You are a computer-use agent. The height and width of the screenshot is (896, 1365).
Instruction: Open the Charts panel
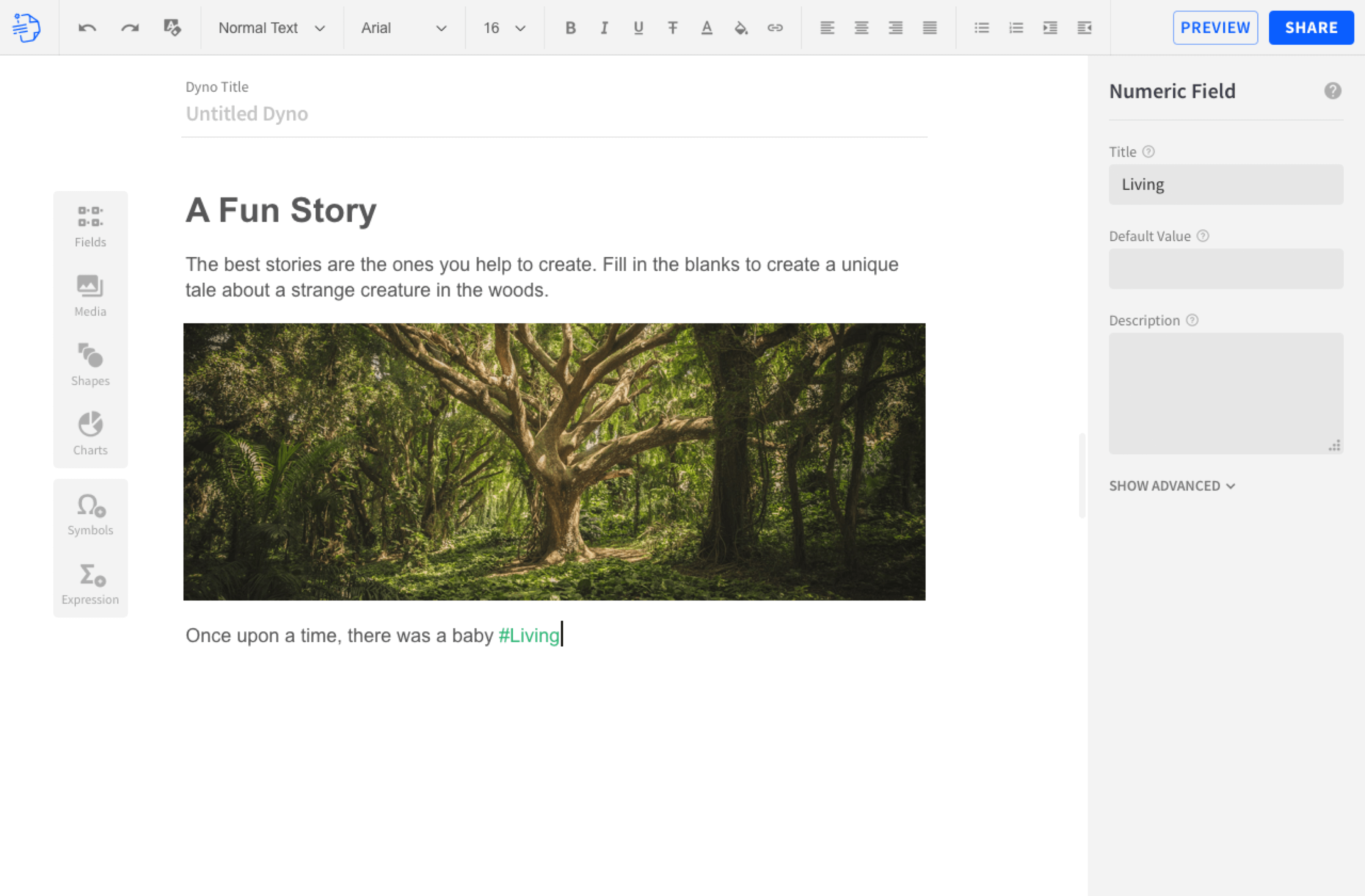[90, 432]
